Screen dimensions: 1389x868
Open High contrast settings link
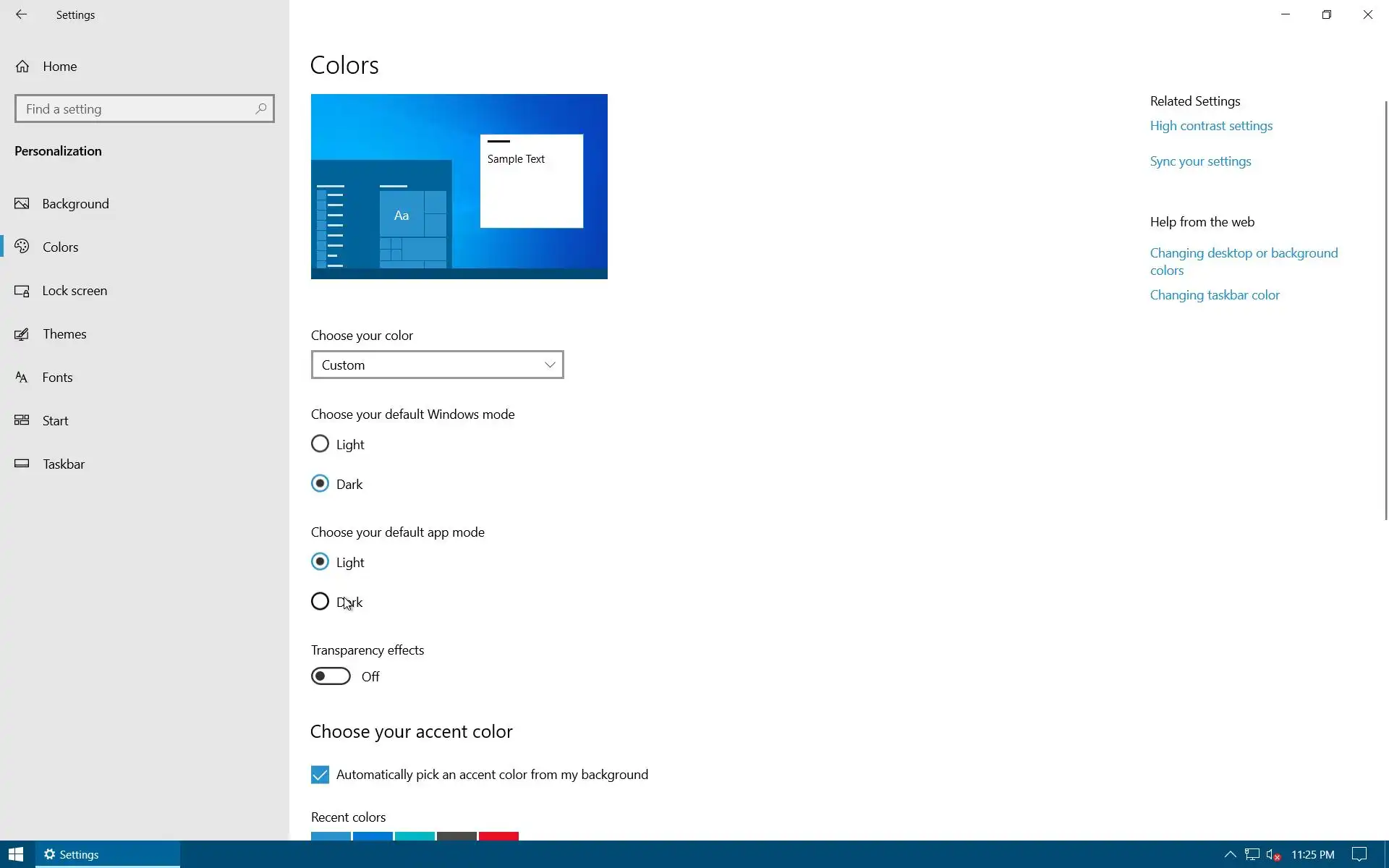point(1211,126)
